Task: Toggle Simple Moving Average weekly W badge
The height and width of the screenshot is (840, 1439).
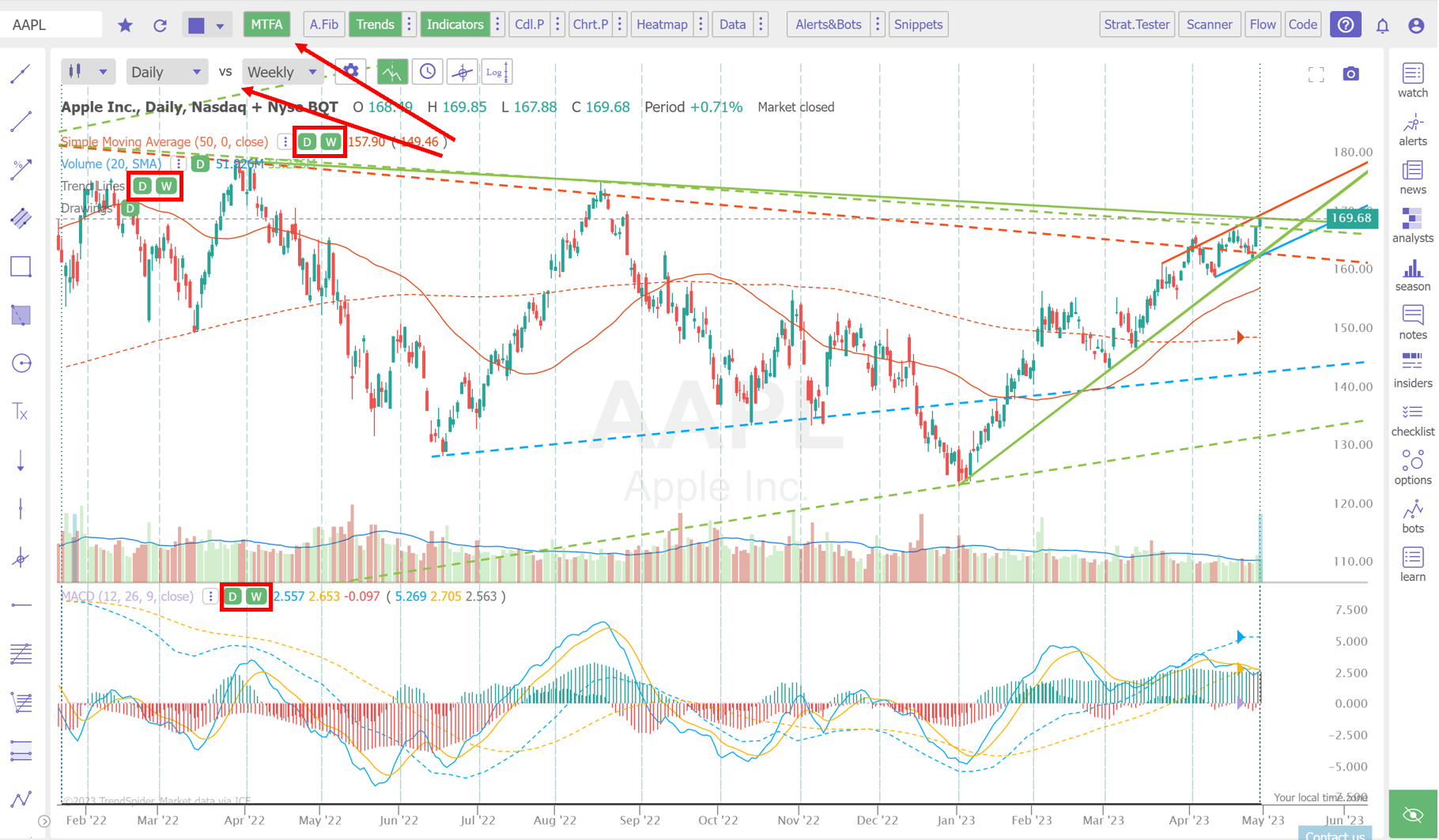Action: [331, 142]
